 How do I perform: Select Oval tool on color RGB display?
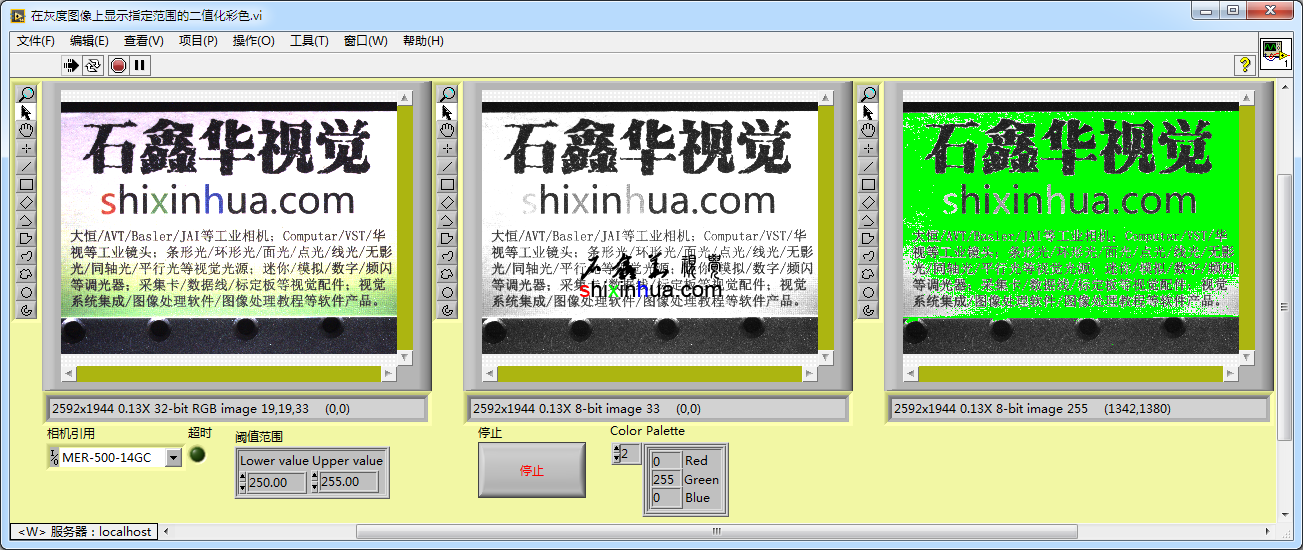27,292
